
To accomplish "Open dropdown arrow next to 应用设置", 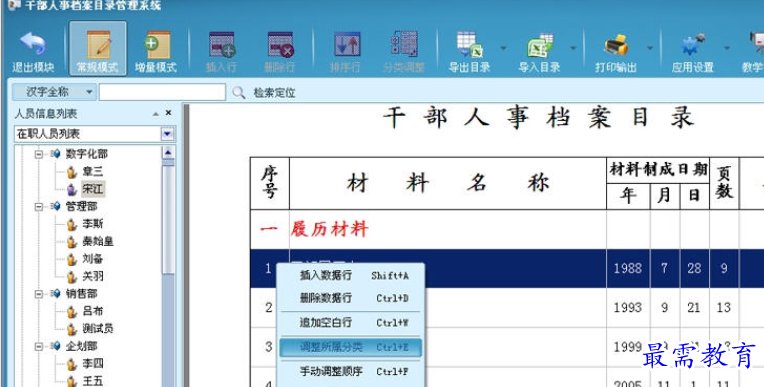I will coord(726,48).
